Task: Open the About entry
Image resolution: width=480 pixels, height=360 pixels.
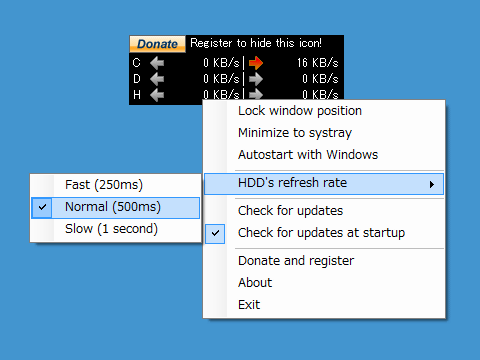Action: tap(324, 283)
